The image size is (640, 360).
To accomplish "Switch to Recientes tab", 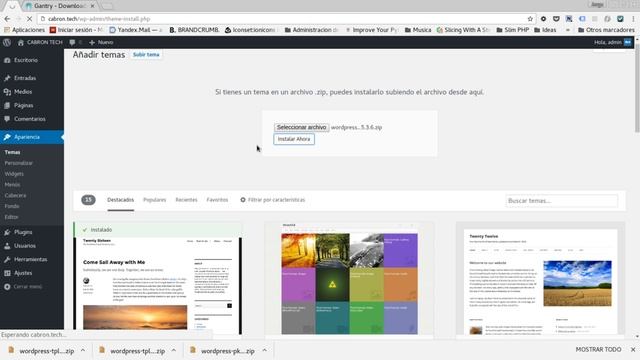I will coord(186,200).
